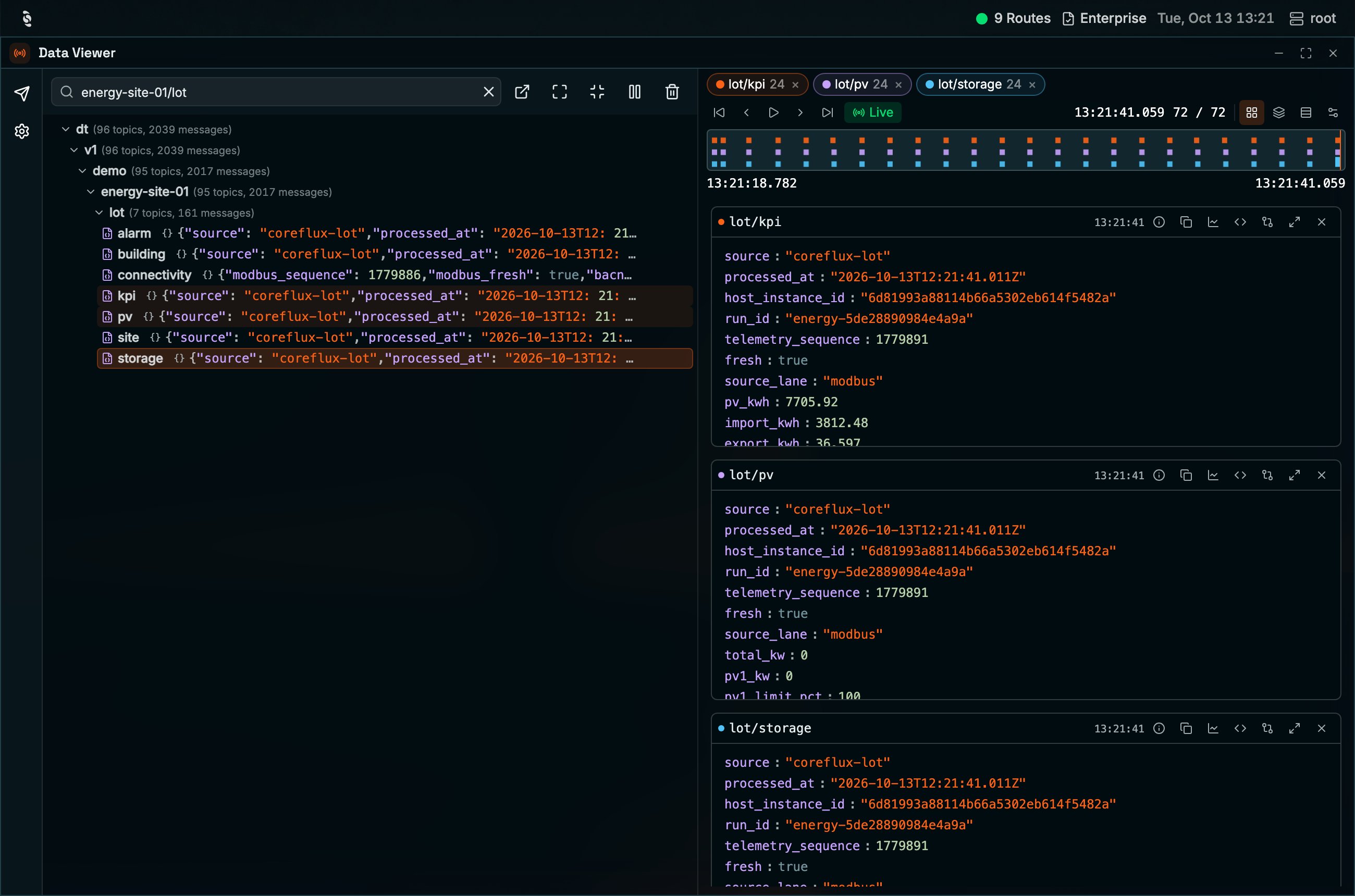Copy the lot/storage payload

coord(1186,728)
